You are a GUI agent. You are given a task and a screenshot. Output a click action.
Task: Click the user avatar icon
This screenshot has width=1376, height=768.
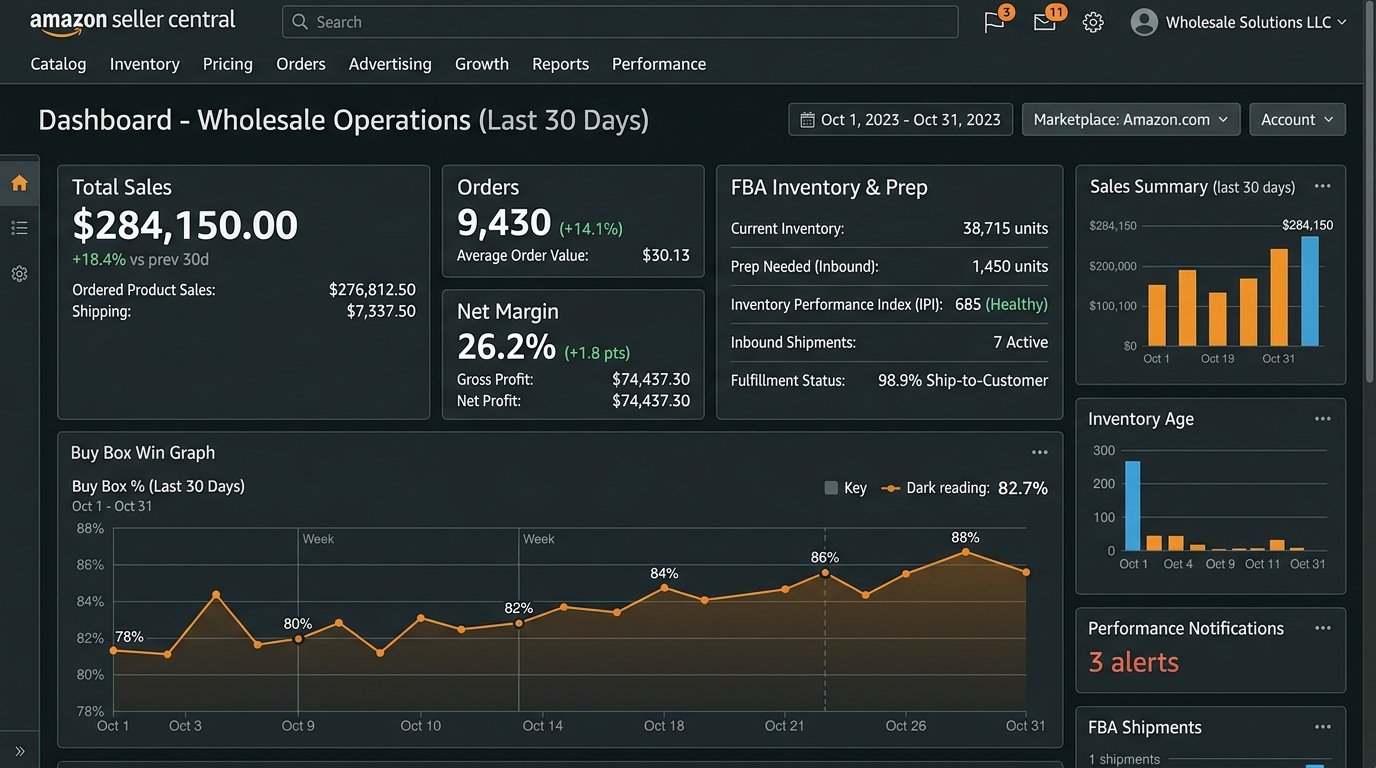pyautogui.click(x=1144, y=22)
